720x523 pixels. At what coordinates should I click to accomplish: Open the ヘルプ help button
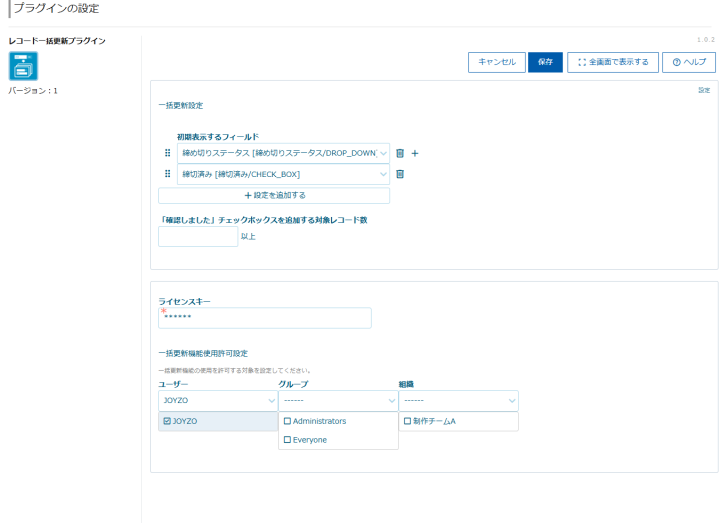[x=688, y=62]
